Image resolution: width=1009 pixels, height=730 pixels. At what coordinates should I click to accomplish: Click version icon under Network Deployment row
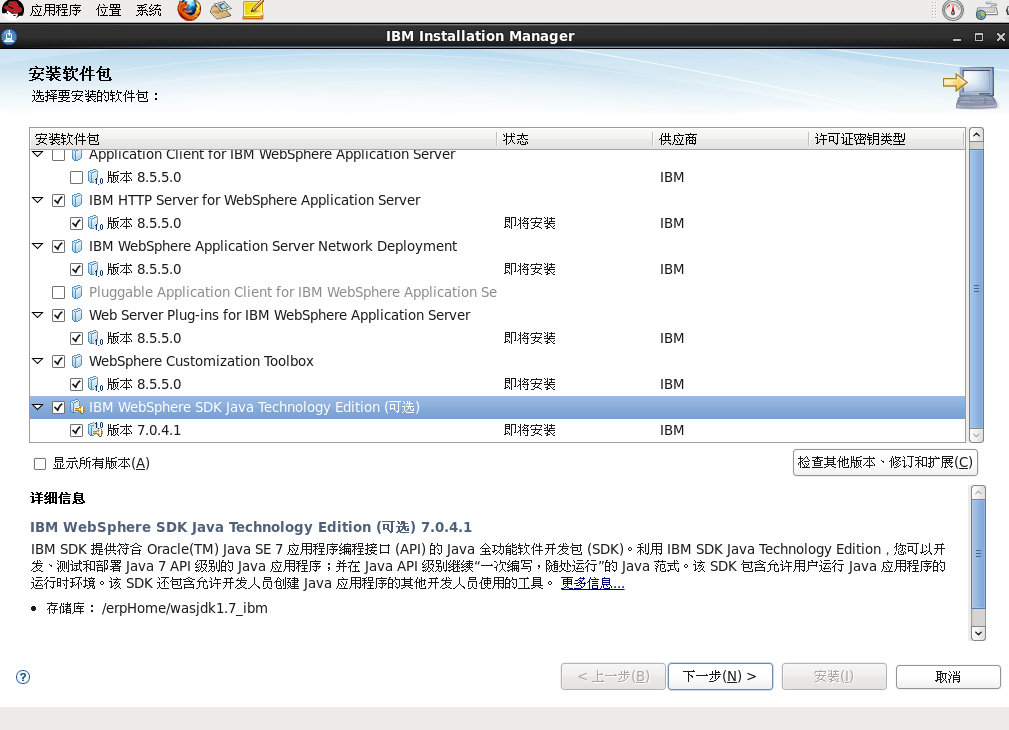pyautogui.click(x=95, y=268)
